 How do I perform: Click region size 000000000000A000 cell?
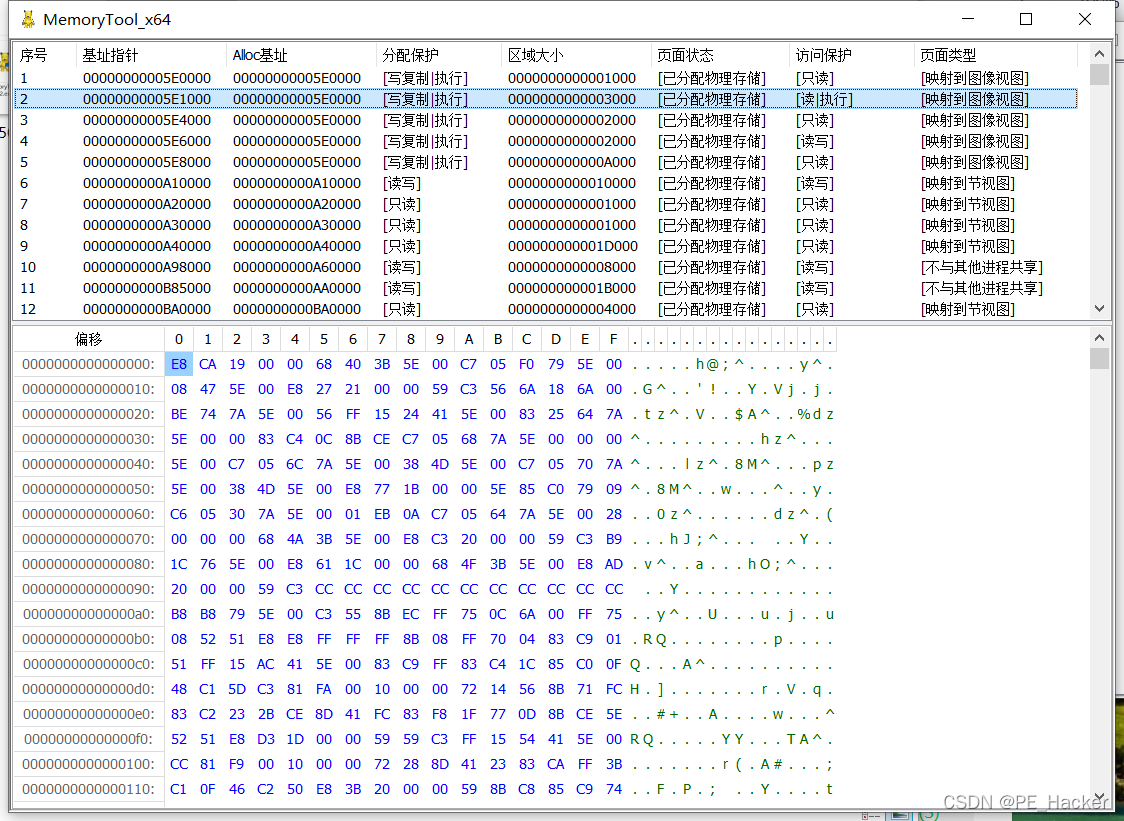click(x=572, y=162)
